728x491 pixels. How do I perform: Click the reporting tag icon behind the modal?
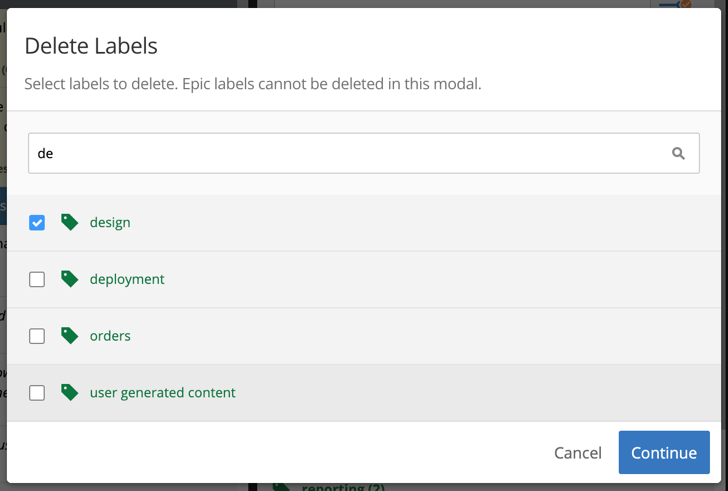pyautogui.click(x=281, y=487)
